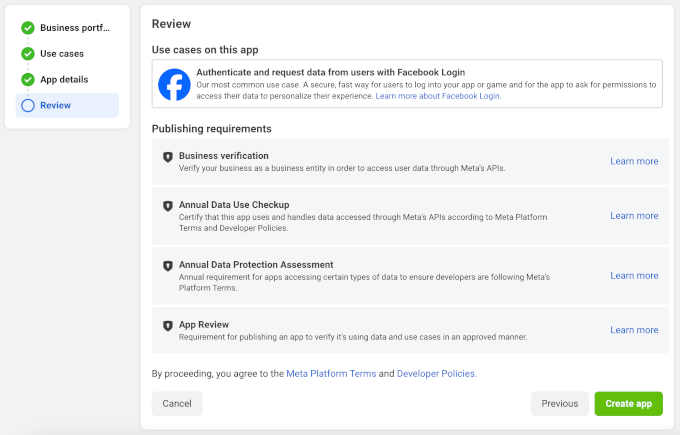Click the Annual Data Protection Assessment shield icon
The image size is (680, 435).
click(168, 265)
